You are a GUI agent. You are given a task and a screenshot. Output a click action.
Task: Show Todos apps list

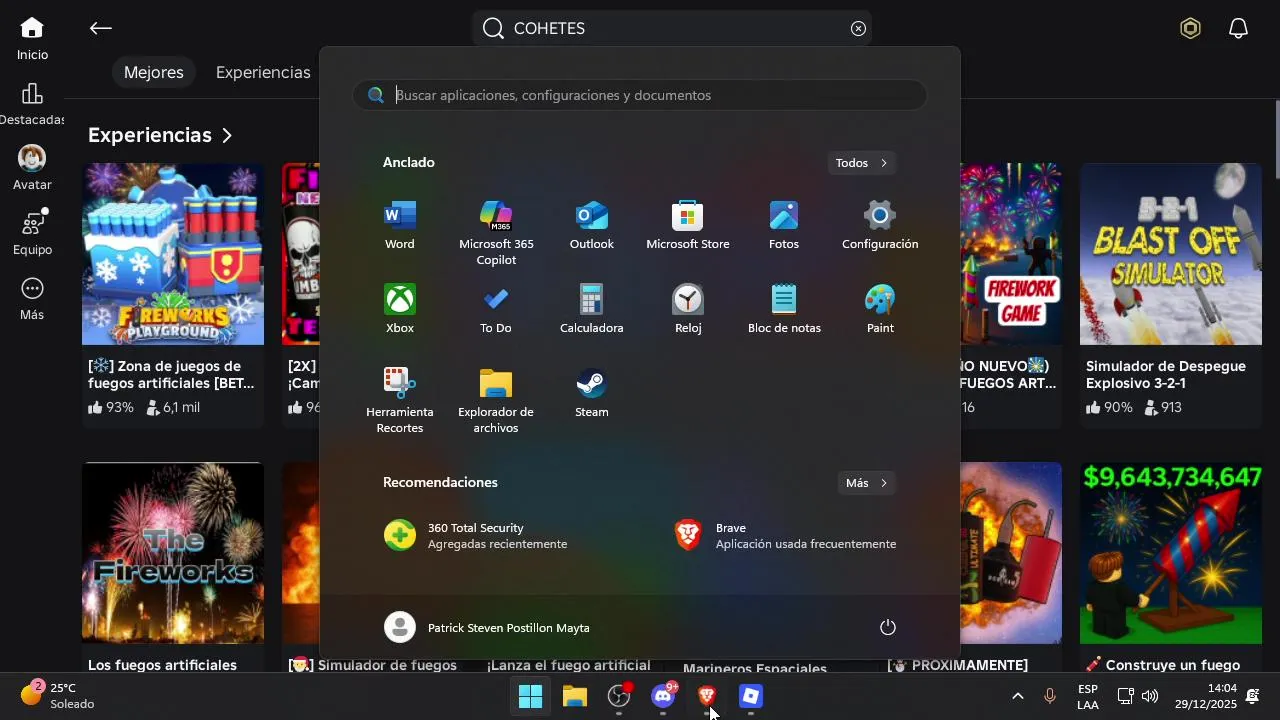click(x=862, y=163)
